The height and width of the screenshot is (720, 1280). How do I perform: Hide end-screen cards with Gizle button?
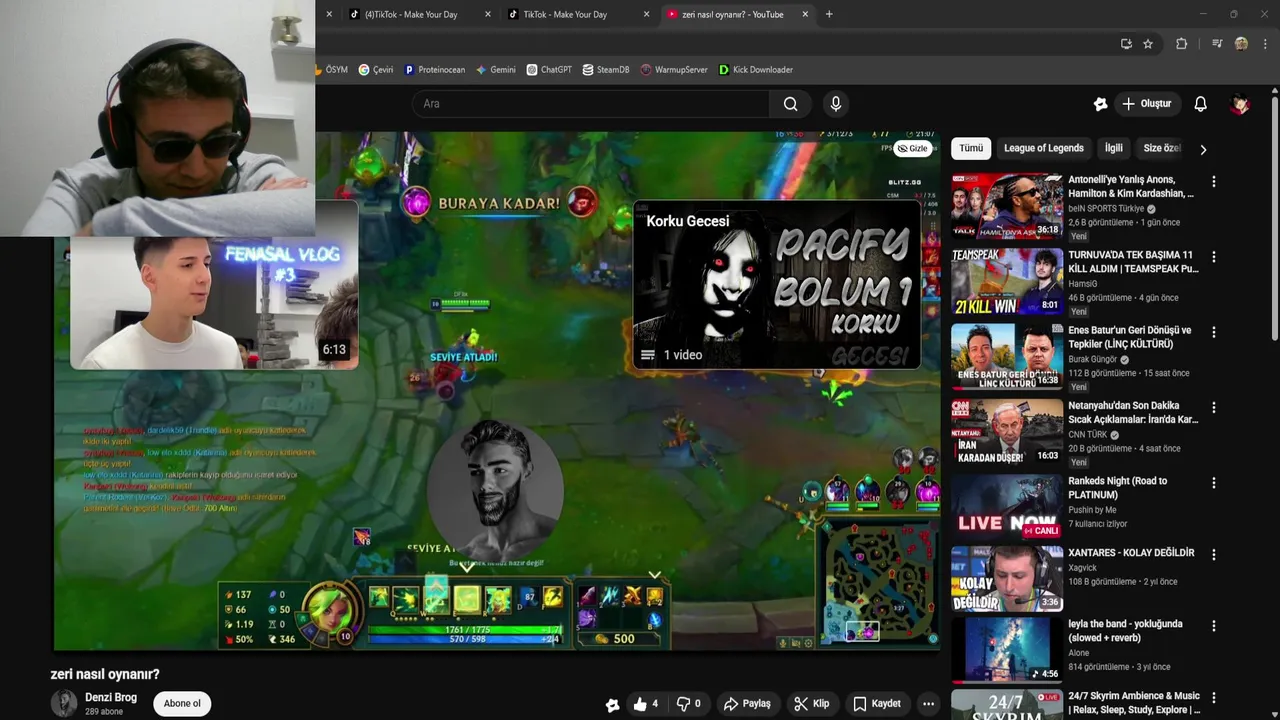tap(912, 148)
